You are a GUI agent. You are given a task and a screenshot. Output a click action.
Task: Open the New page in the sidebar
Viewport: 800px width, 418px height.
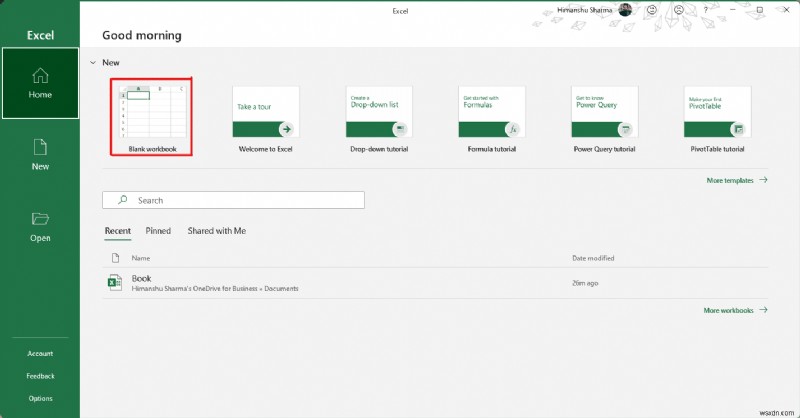click(40, 155)
